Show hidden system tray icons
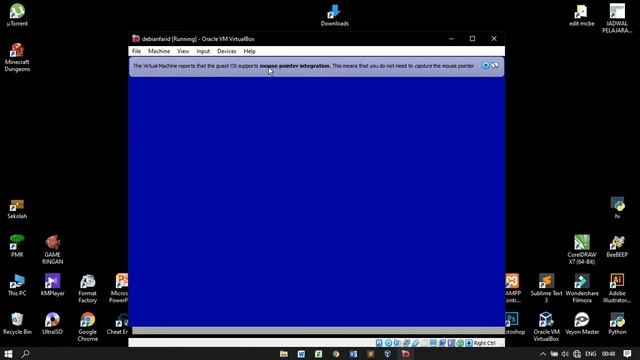 tap(542, 354)
